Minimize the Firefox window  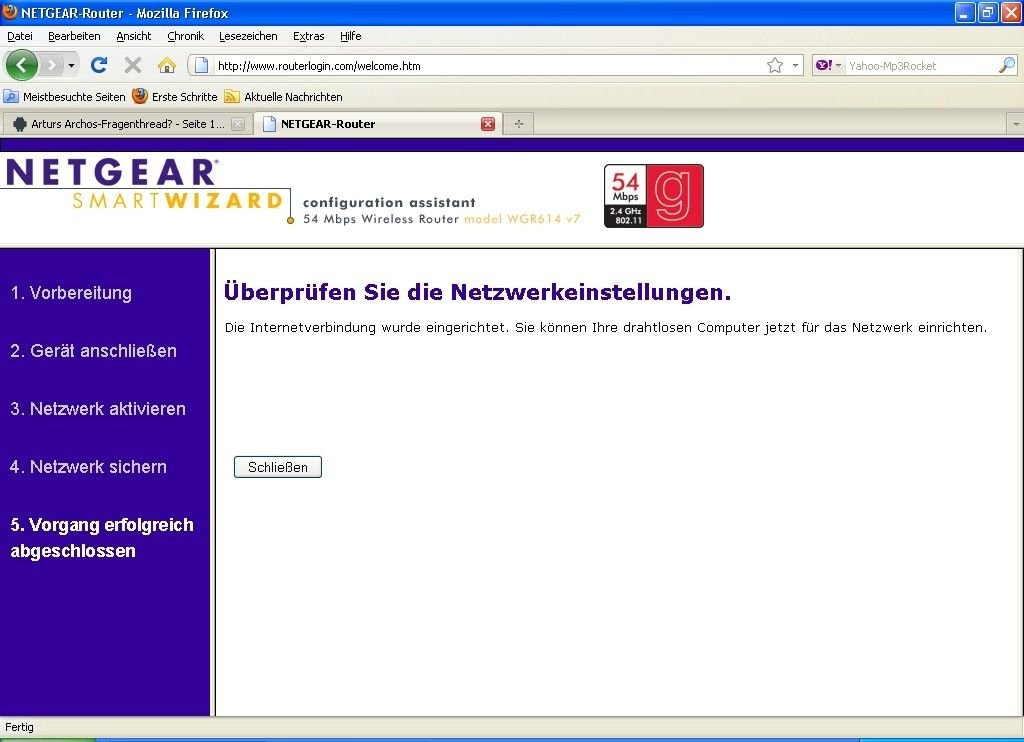pyautogui.click(x=965, y=12)
